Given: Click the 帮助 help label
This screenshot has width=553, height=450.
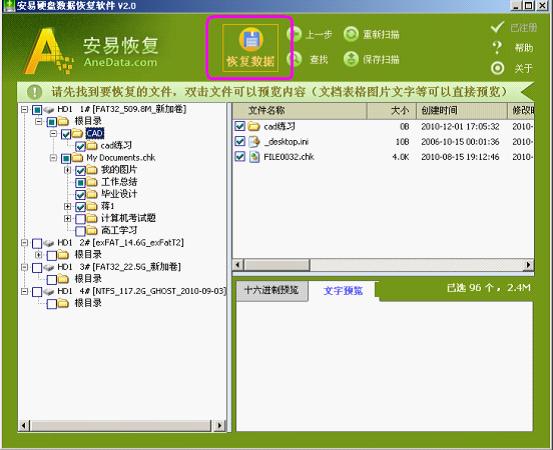Looking at the screenshot, I should (523, 48).
